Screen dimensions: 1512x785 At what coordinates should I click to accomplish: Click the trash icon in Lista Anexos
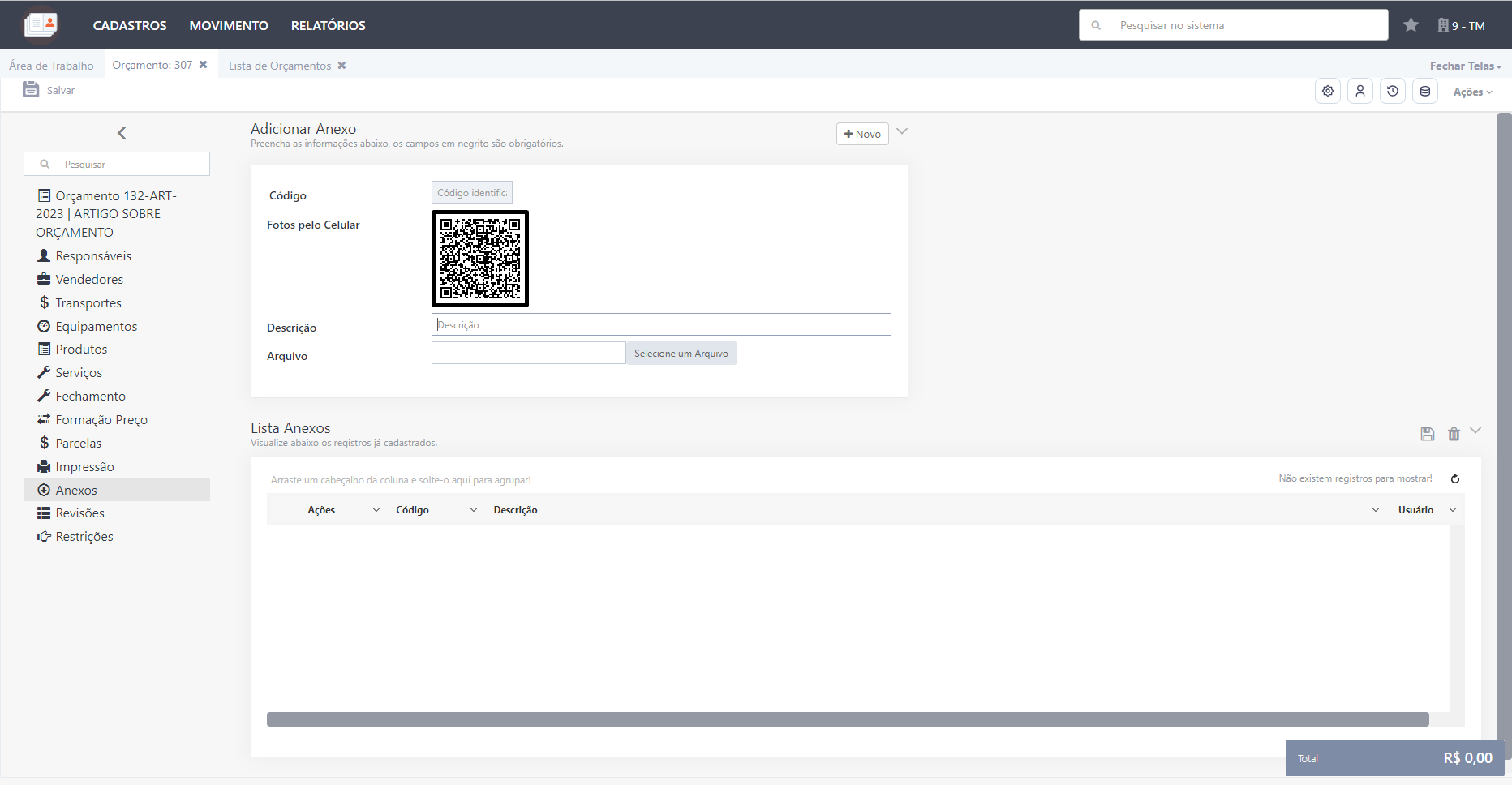(x=1454, y=434)
